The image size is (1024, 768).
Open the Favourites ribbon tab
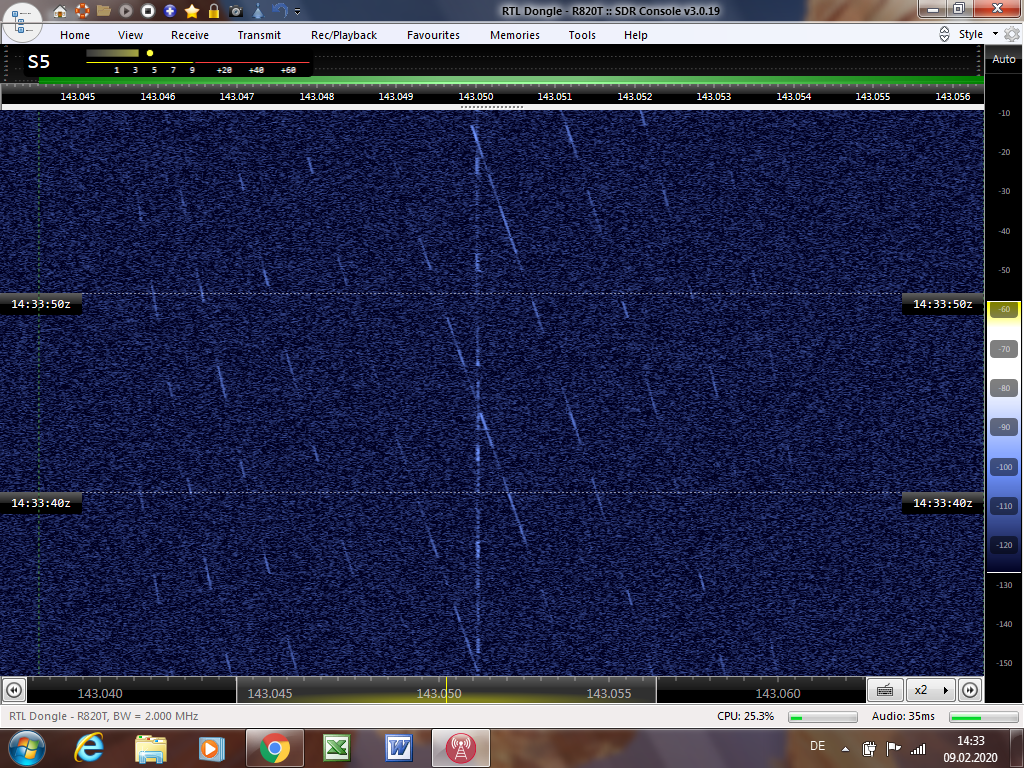433,35
